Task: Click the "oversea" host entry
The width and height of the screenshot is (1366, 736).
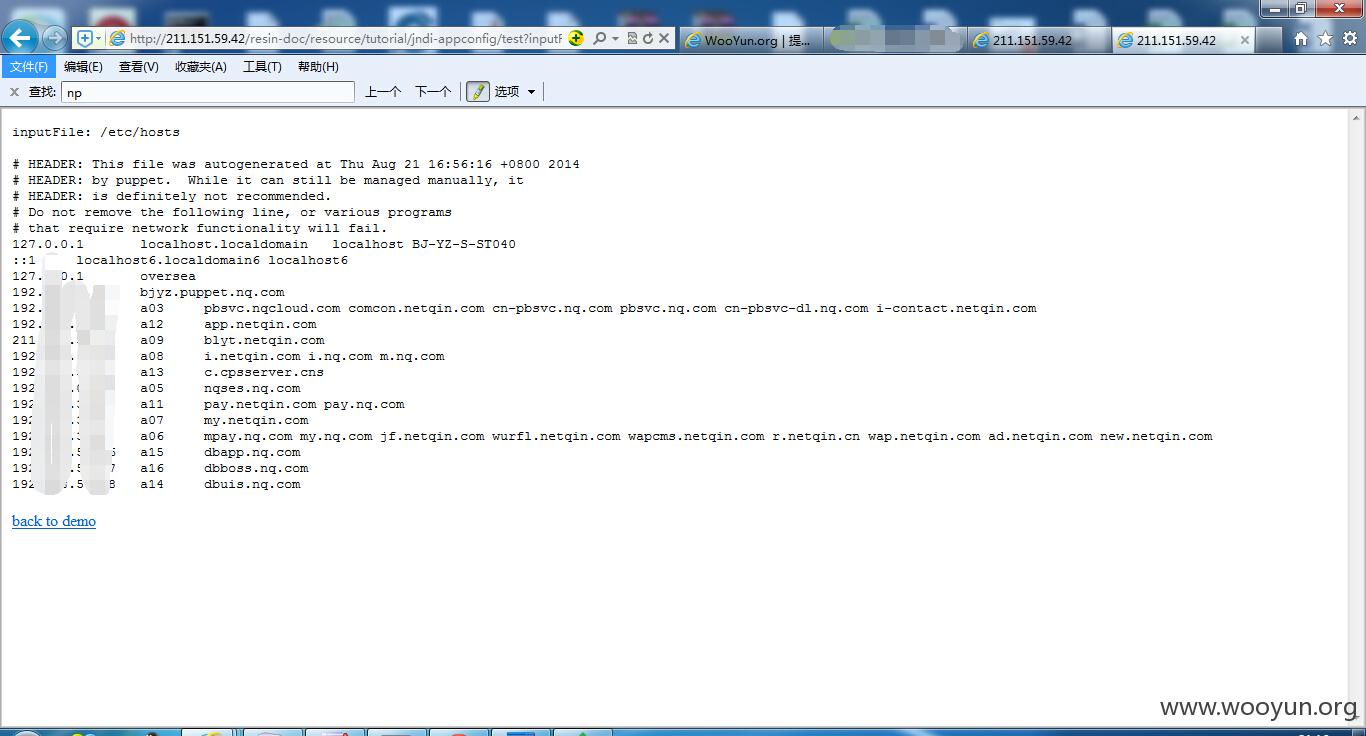Action: pos(168,276)
